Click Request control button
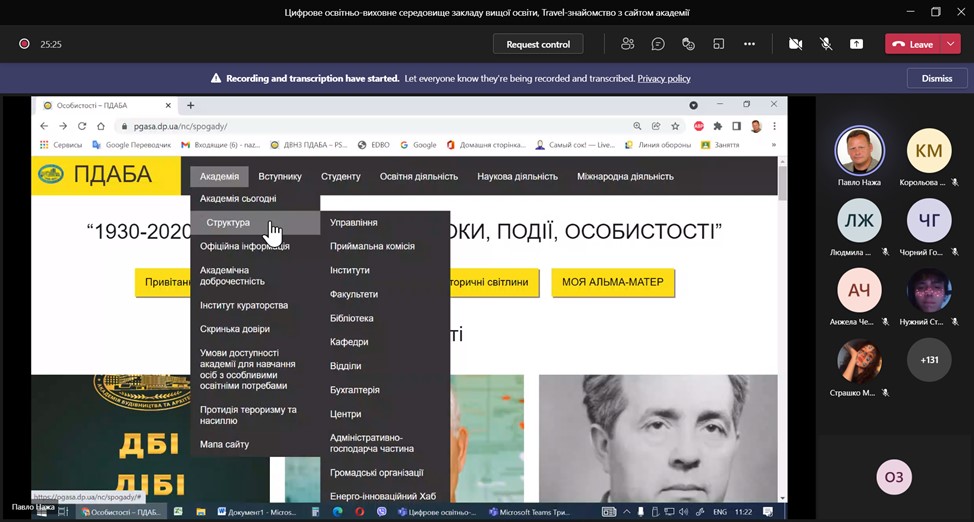This screenshot has width=974, height=522. pyautogui.click(x=538, y=44)
